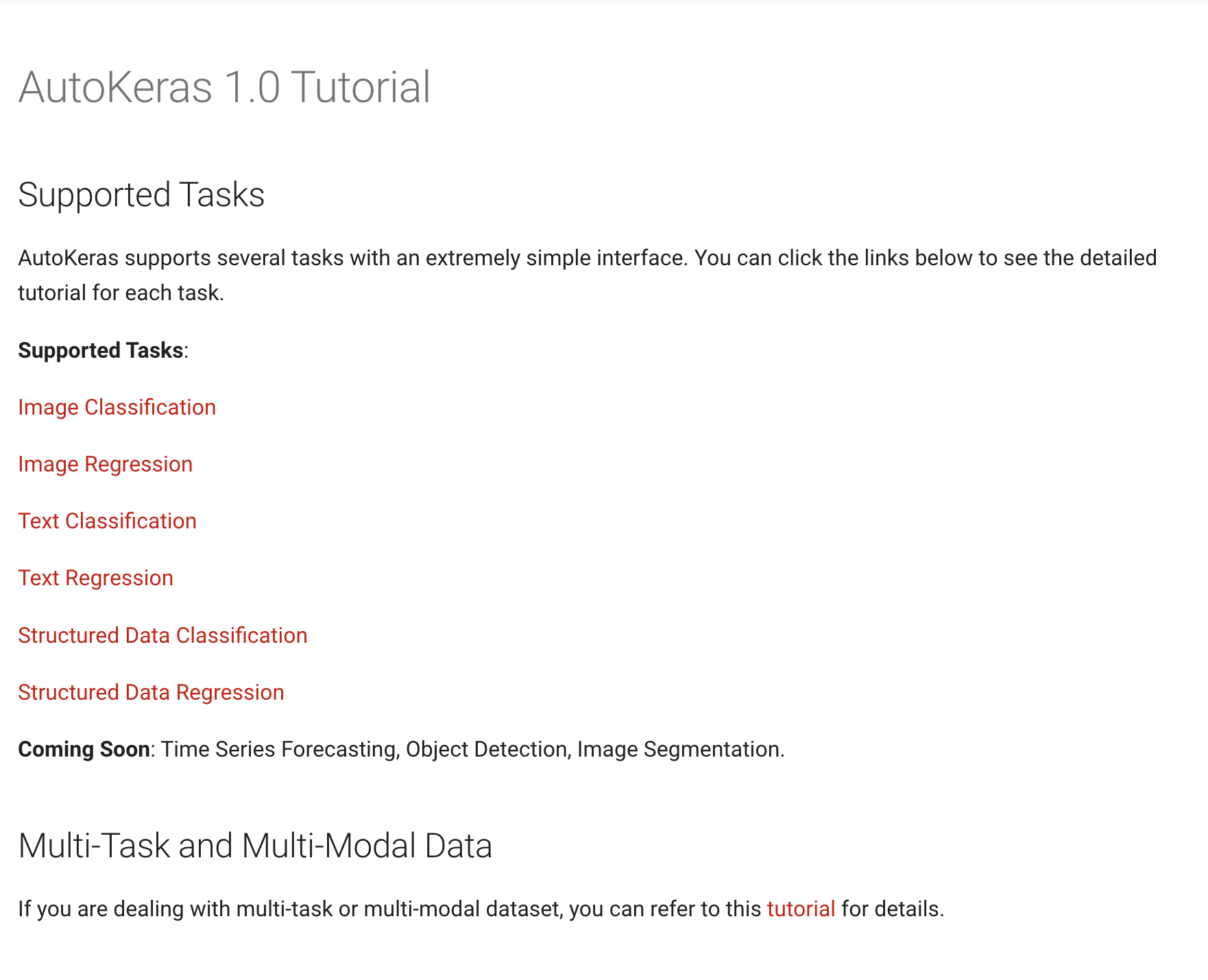
Task: Click the bold 'Supported Tasks' label
Action: (101, 351)
